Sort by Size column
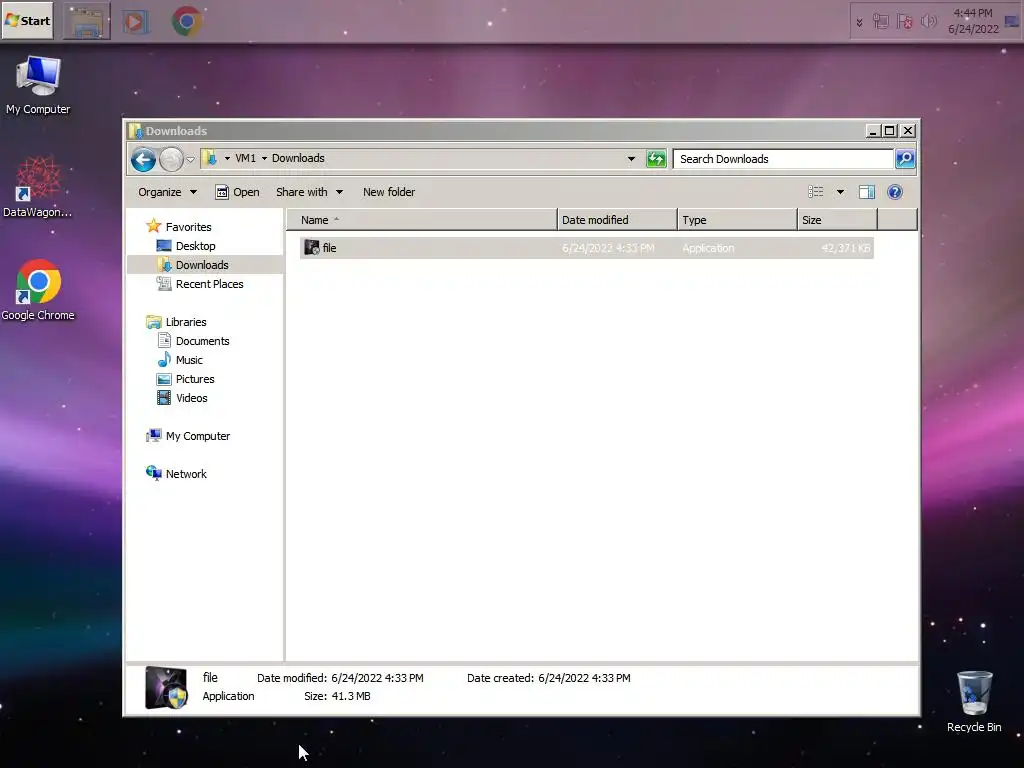Screen dimensions: 1024x768 click(838, 220)
